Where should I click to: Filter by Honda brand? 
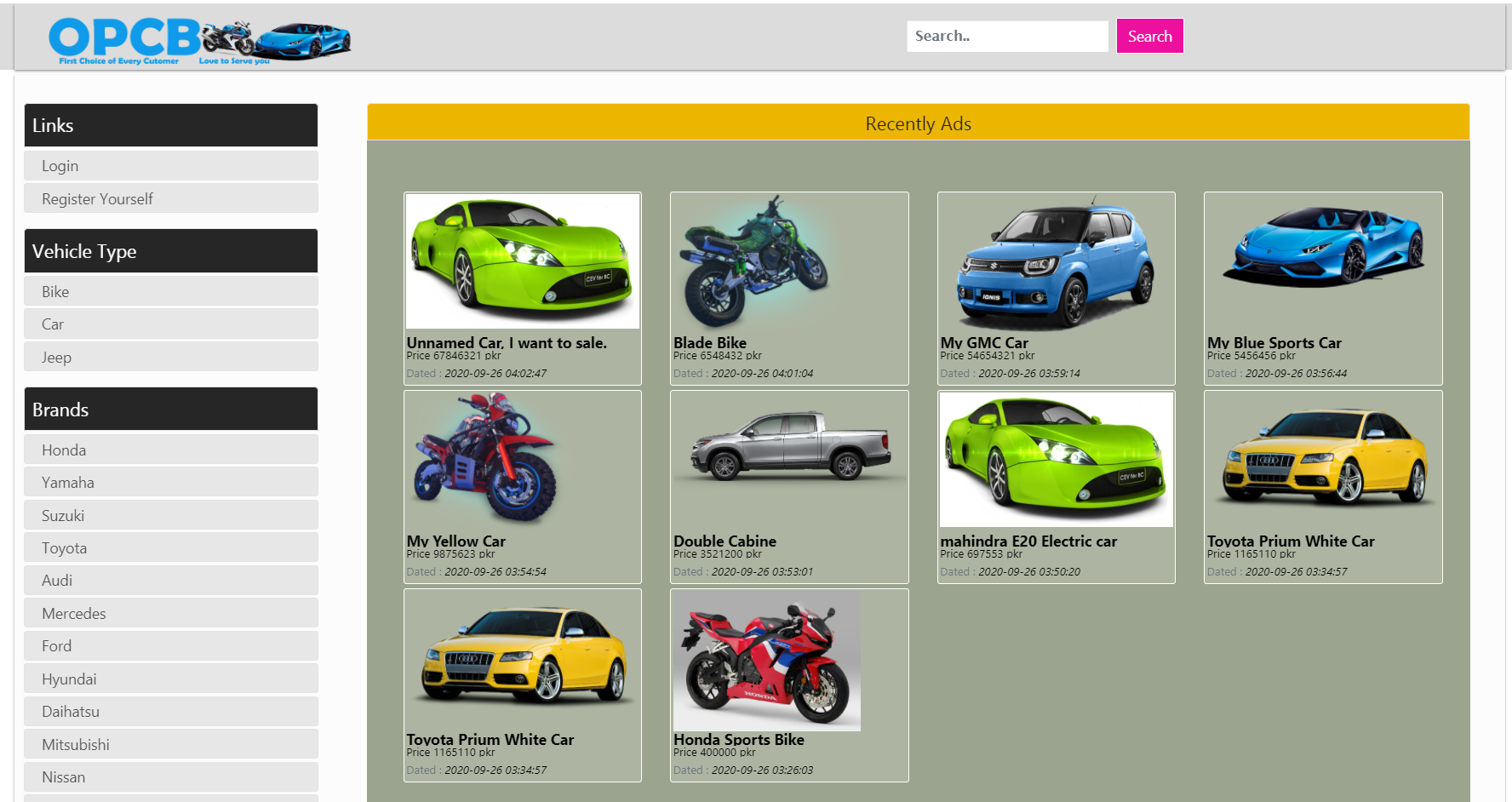click(170, 450)
